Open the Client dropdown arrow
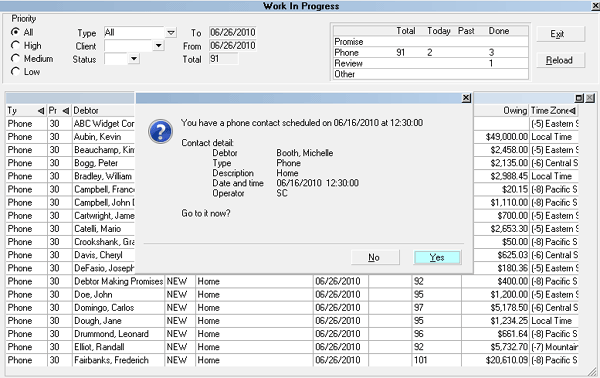This screenshot has width=600, height=378. [x=159, y=46]
